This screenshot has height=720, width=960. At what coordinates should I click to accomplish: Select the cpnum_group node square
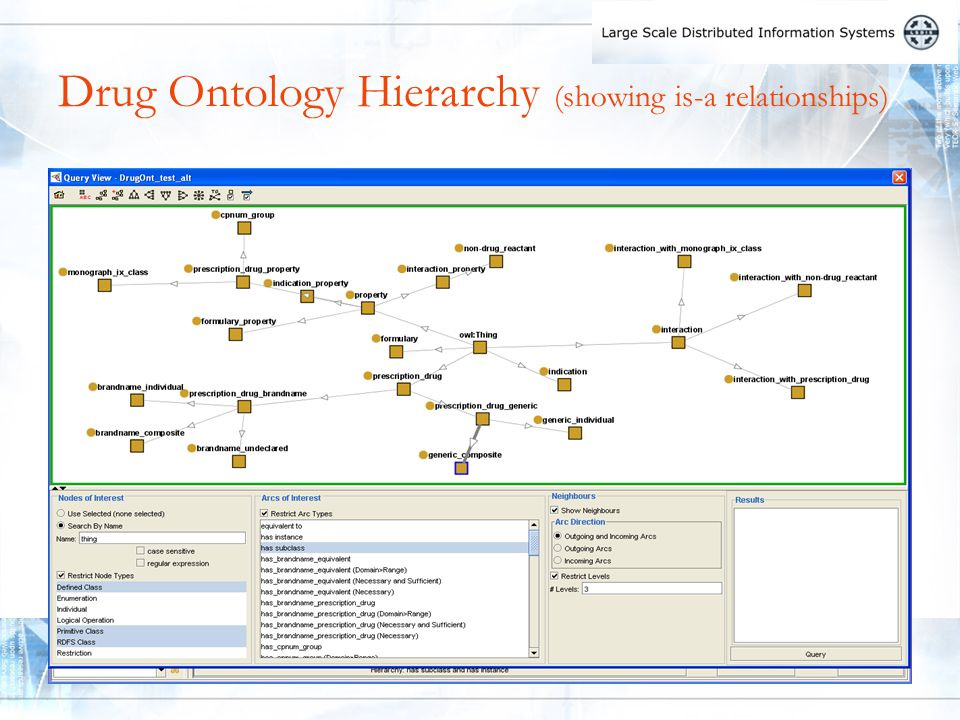[244, 228]
